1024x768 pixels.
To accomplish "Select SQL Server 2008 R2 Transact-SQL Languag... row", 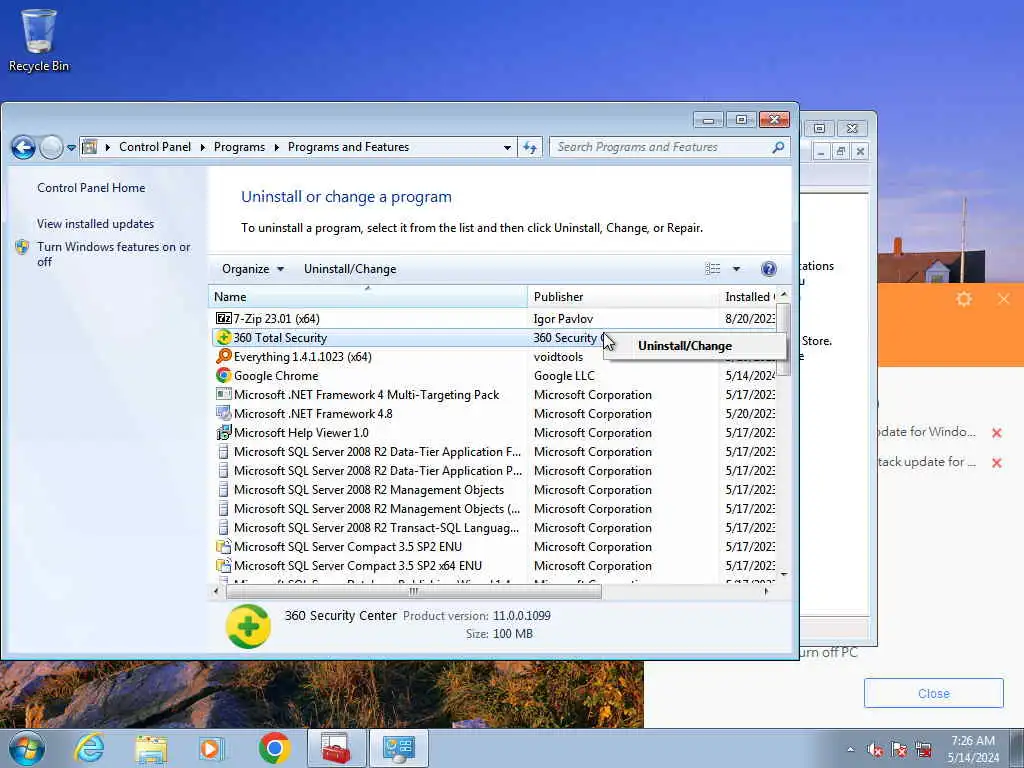I will click(x=494, y=528).
